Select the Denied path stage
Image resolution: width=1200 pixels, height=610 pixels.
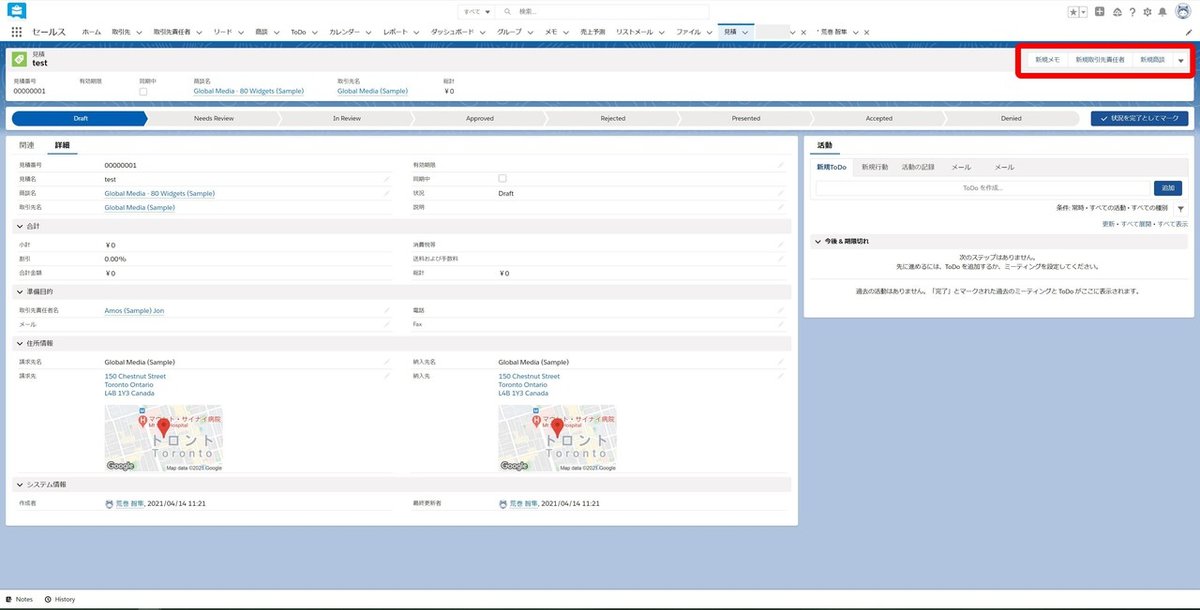1011,118
